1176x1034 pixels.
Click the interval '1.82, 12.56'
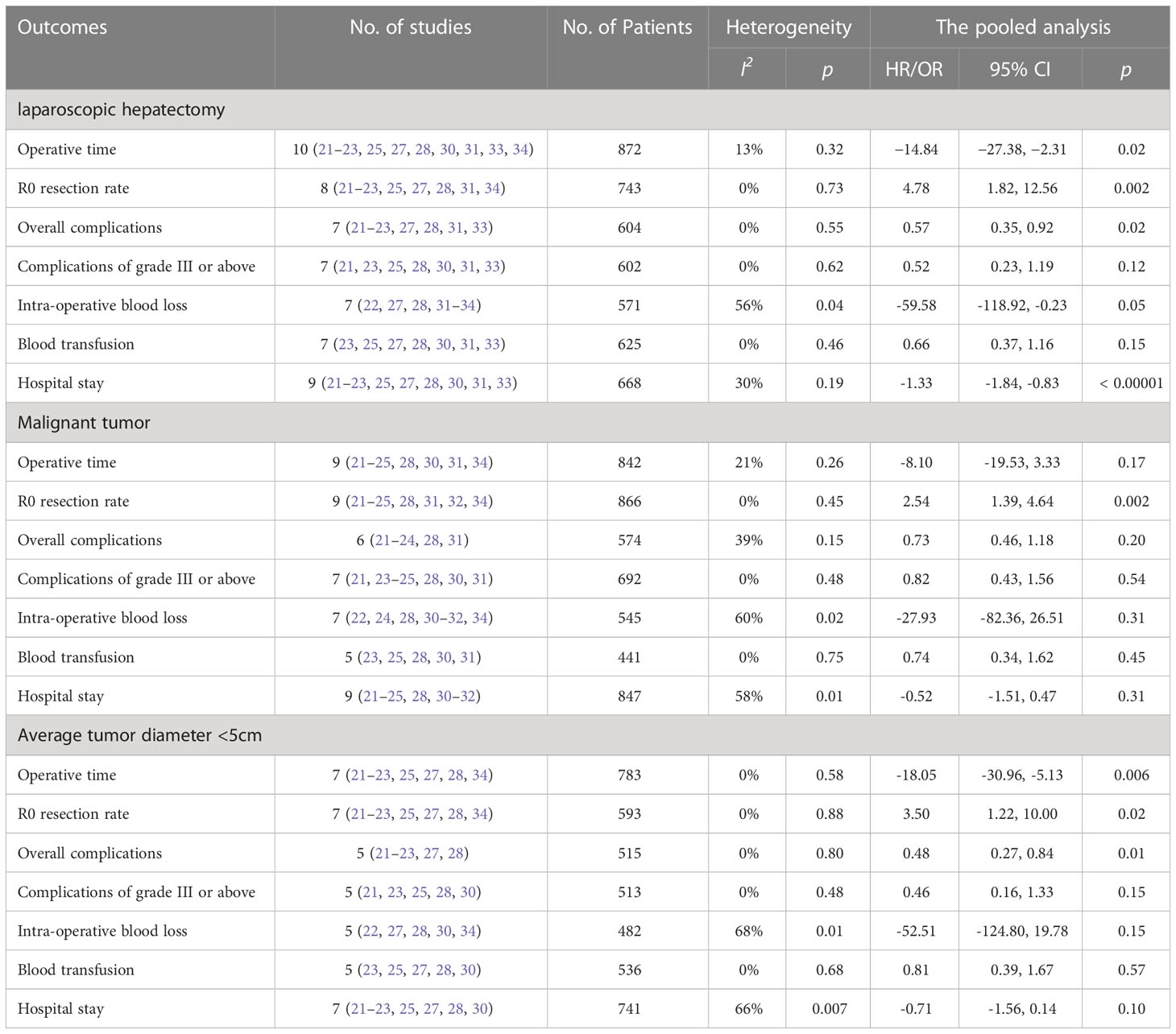pyautogui.click(x=1024, y=188)
